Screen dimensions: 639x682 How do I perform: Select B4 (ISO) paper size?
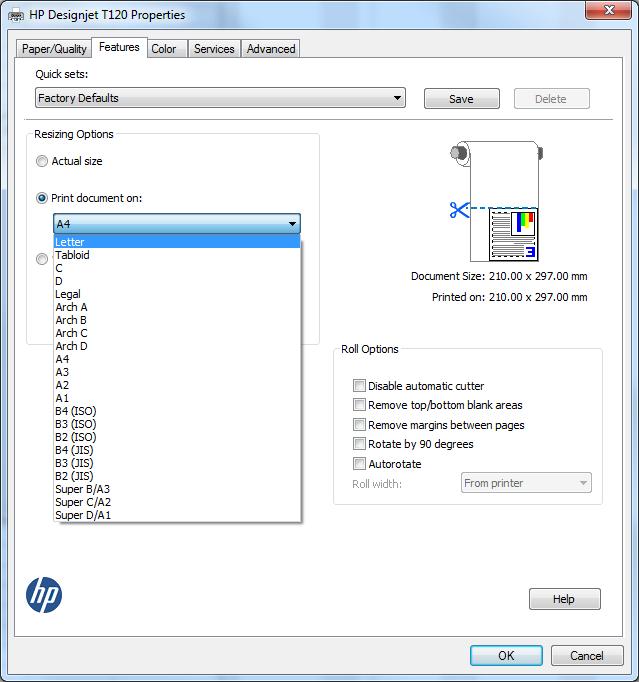pos(177,411)
